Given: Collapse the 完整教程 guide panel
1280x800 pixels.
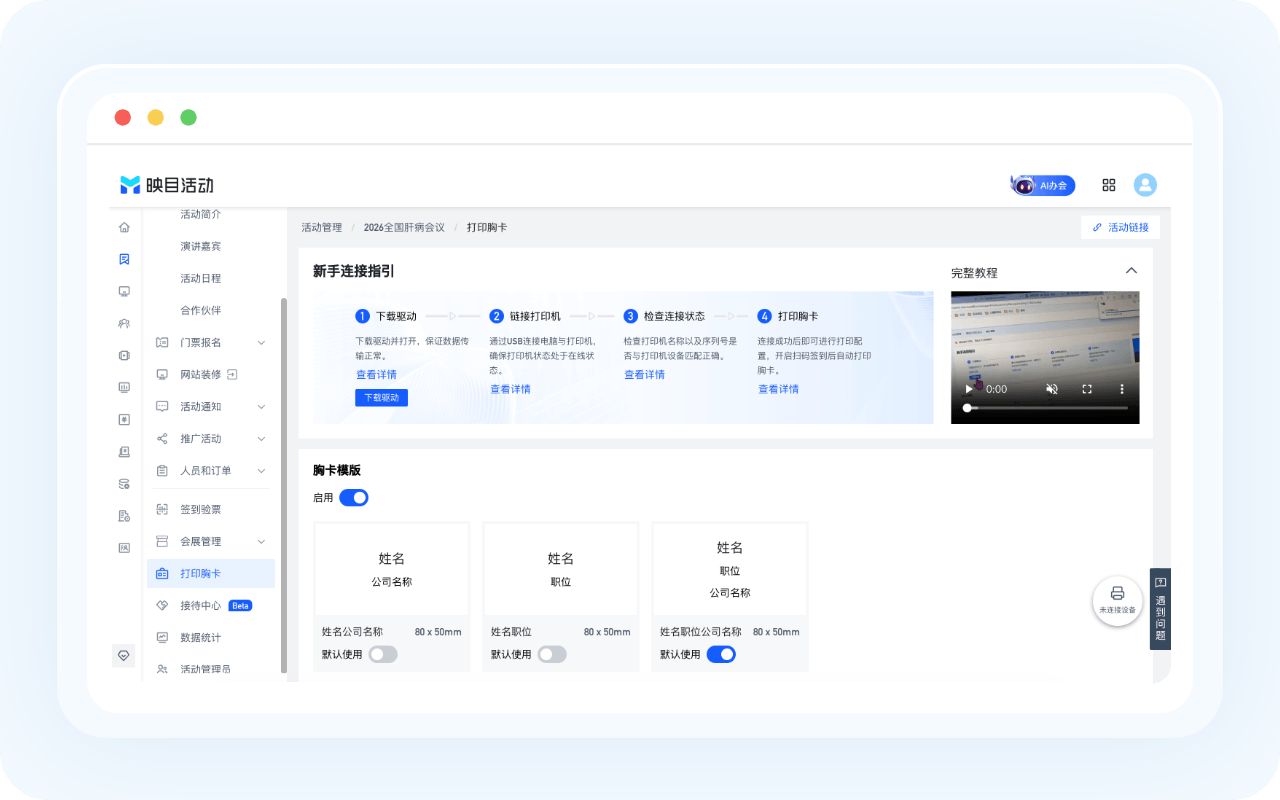Looking at the screenshot, I should click(x=1131, y=271).
